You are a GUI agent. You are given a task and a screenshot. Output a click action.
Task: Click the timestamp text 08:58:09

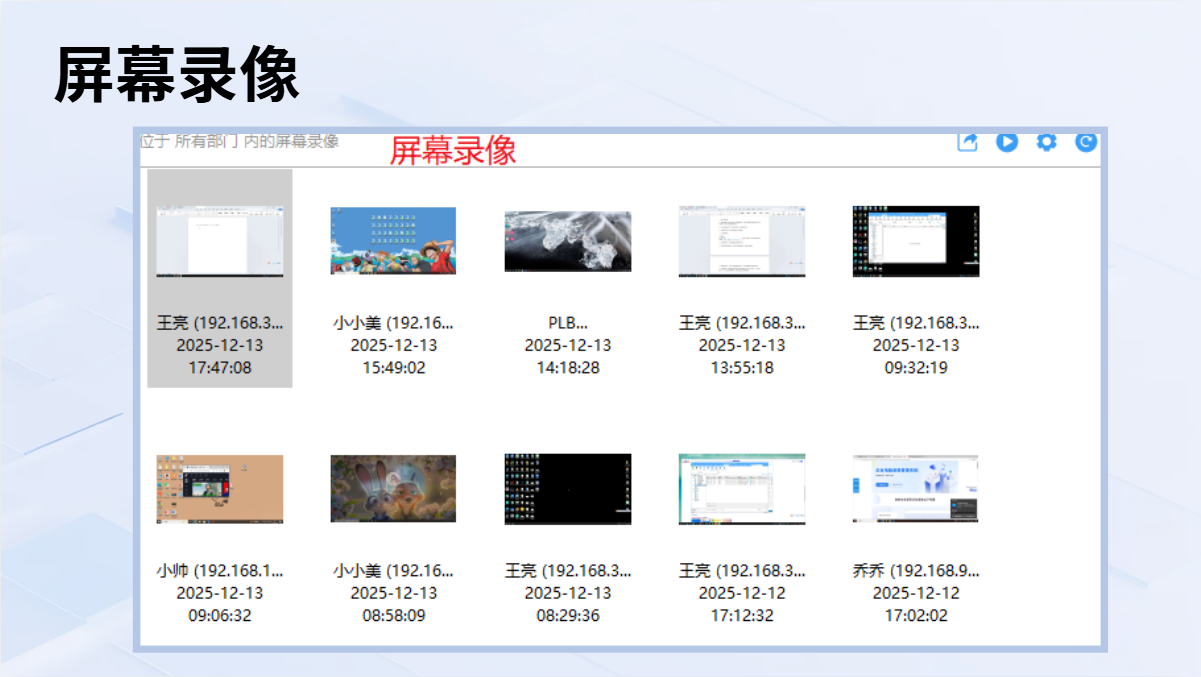click(x=394, y=616)
